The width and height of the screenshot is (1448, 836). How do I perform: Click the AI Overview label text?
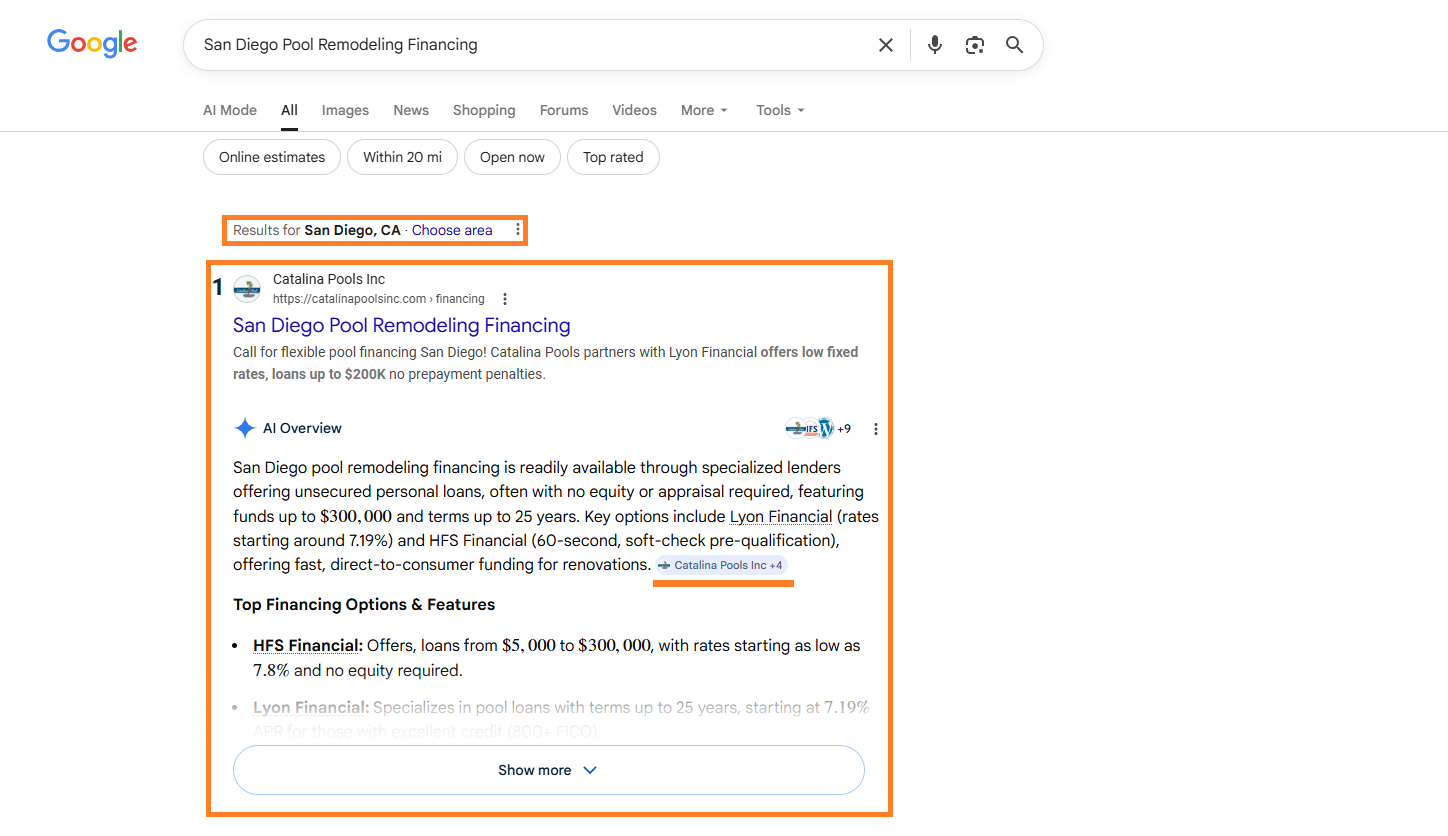tap(302, 428)
